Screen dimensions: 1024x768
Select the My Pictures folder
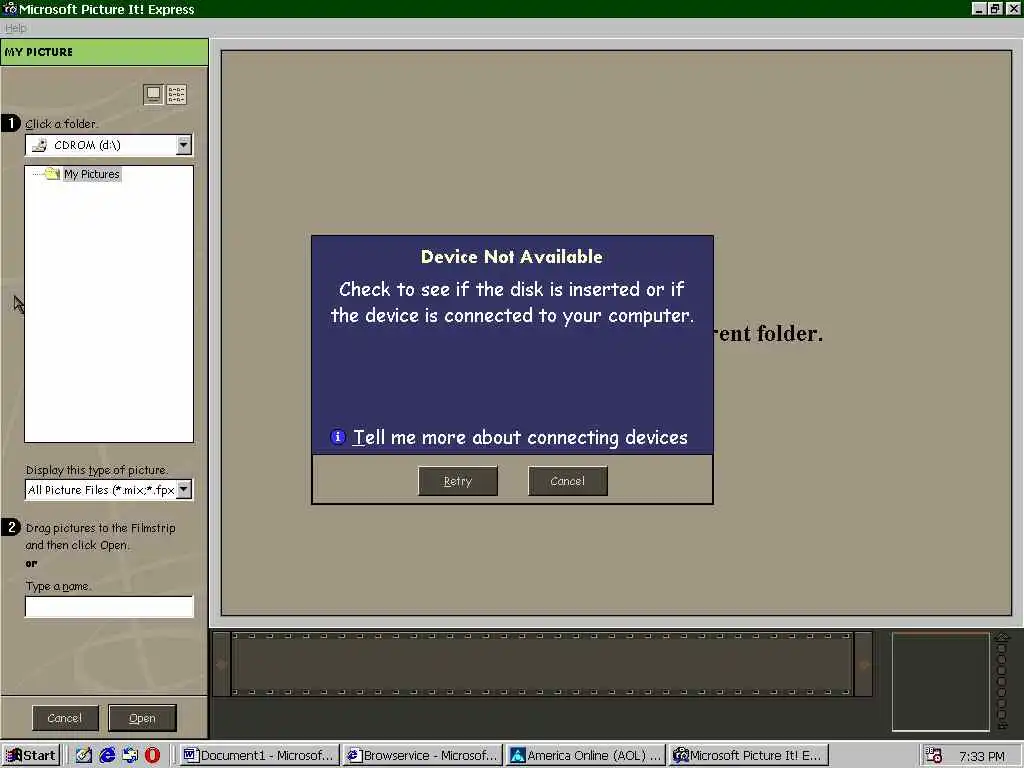click(91, 174)
